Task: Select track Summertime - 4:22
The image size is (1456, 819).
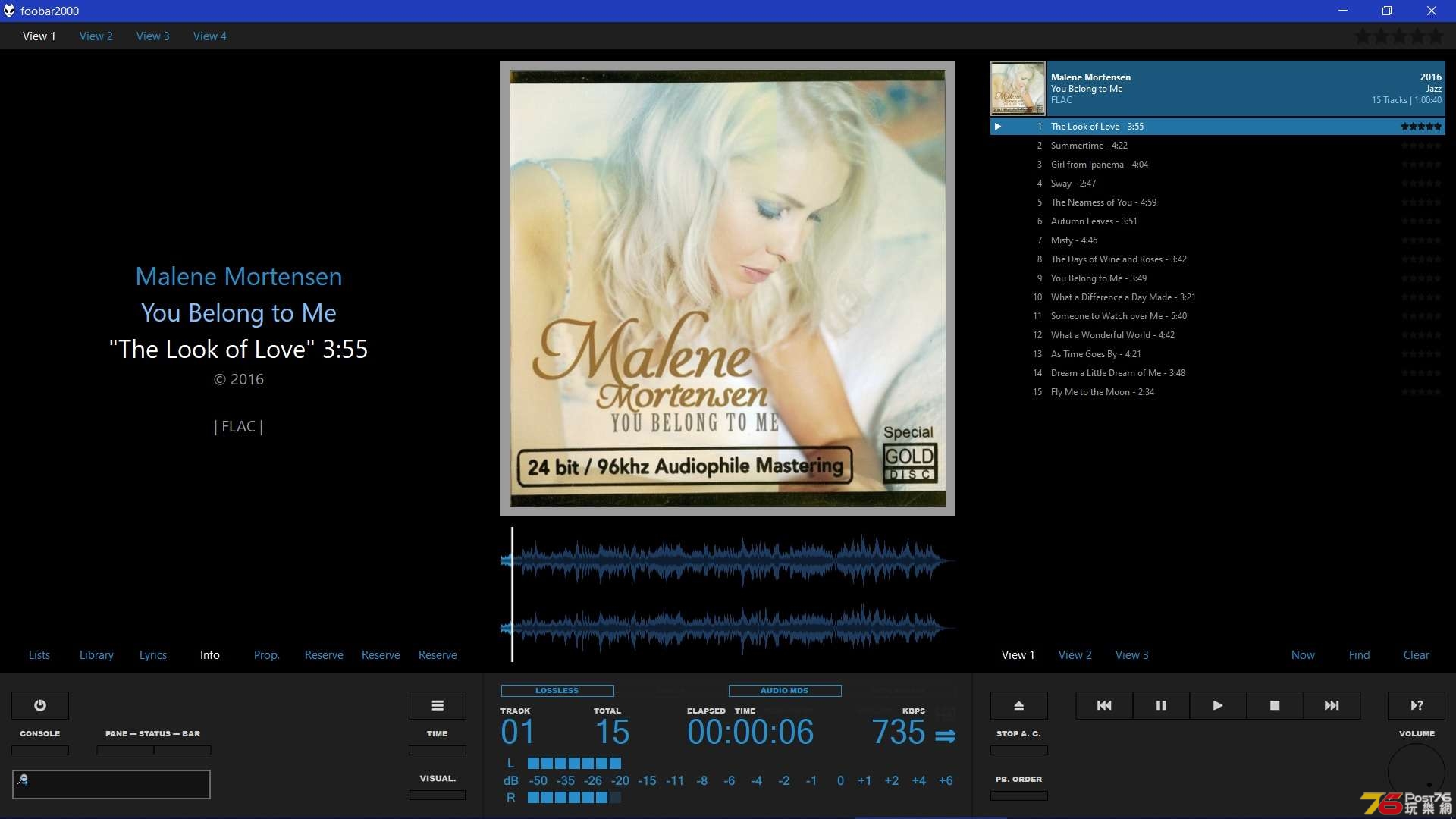Action: point(1218,146)
